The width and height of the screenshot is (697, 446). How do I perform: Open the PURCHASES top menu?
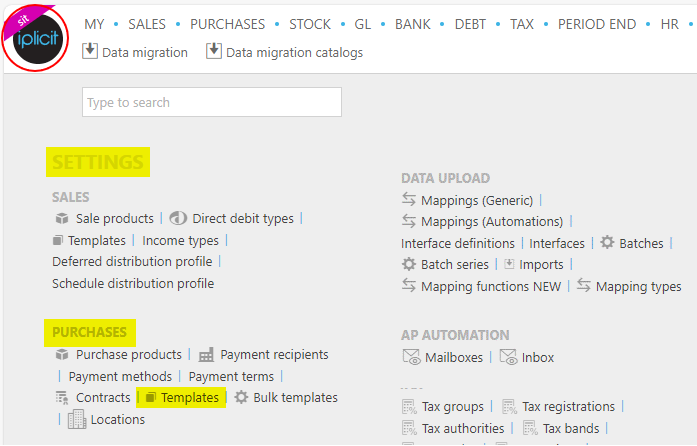[227, 24]
